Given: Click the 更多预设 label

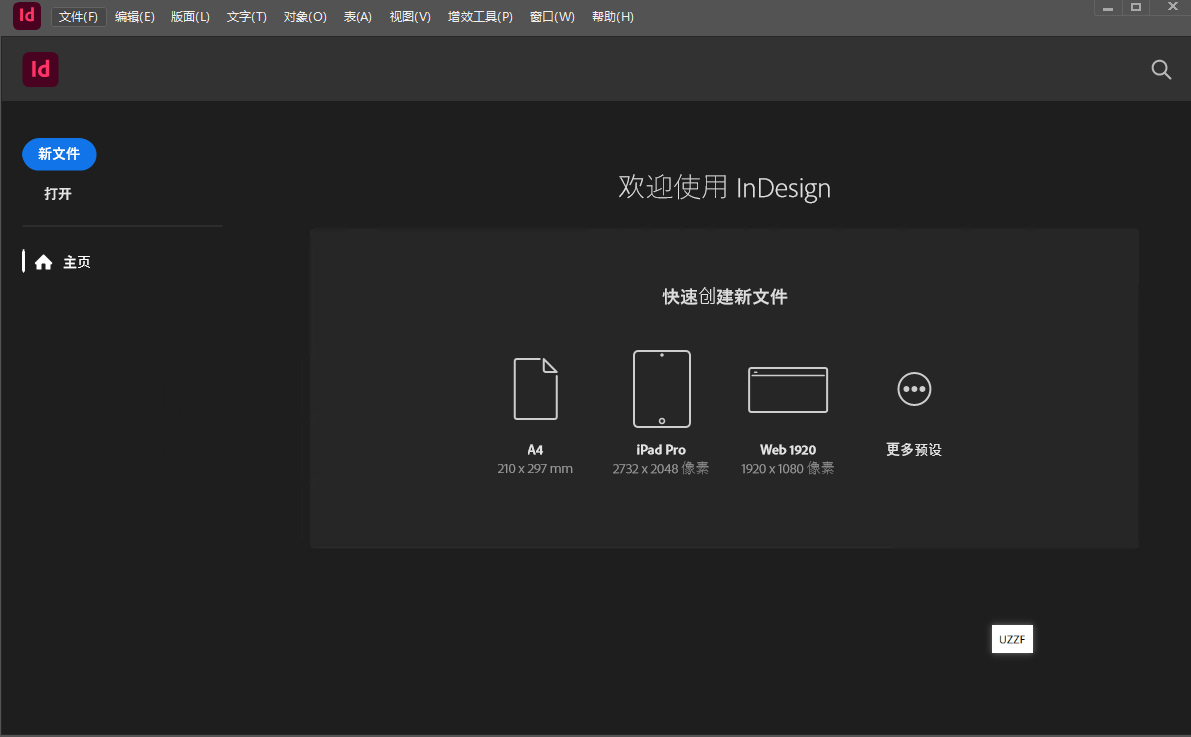Looking at the screenshot, I should 914,450.
